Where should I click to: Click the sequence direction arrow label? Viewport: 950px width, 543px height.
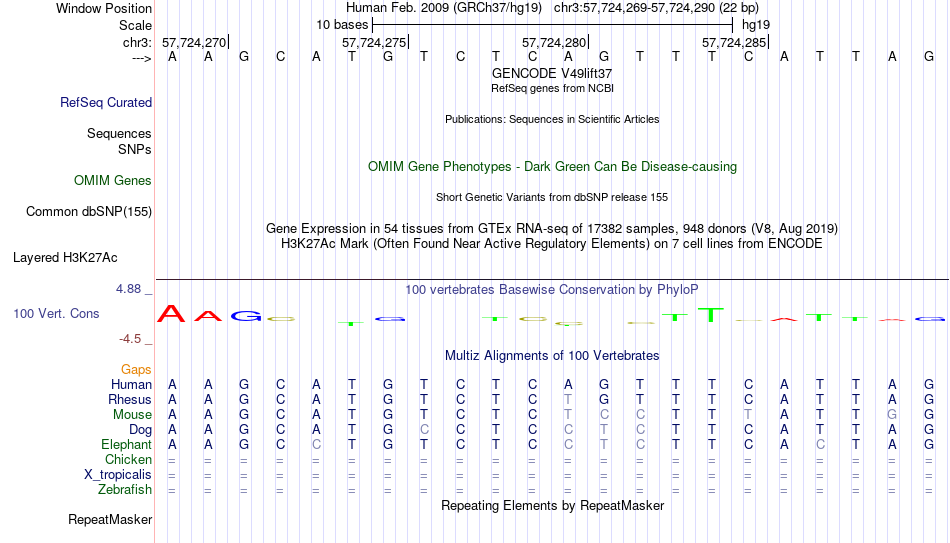coord(142,58)
